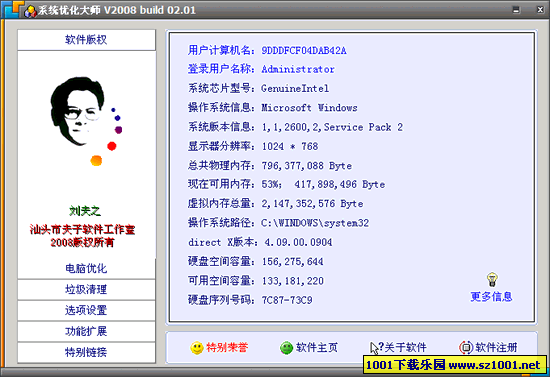
Task: Click the author name 刘夫之
Action: coord(85,211)
